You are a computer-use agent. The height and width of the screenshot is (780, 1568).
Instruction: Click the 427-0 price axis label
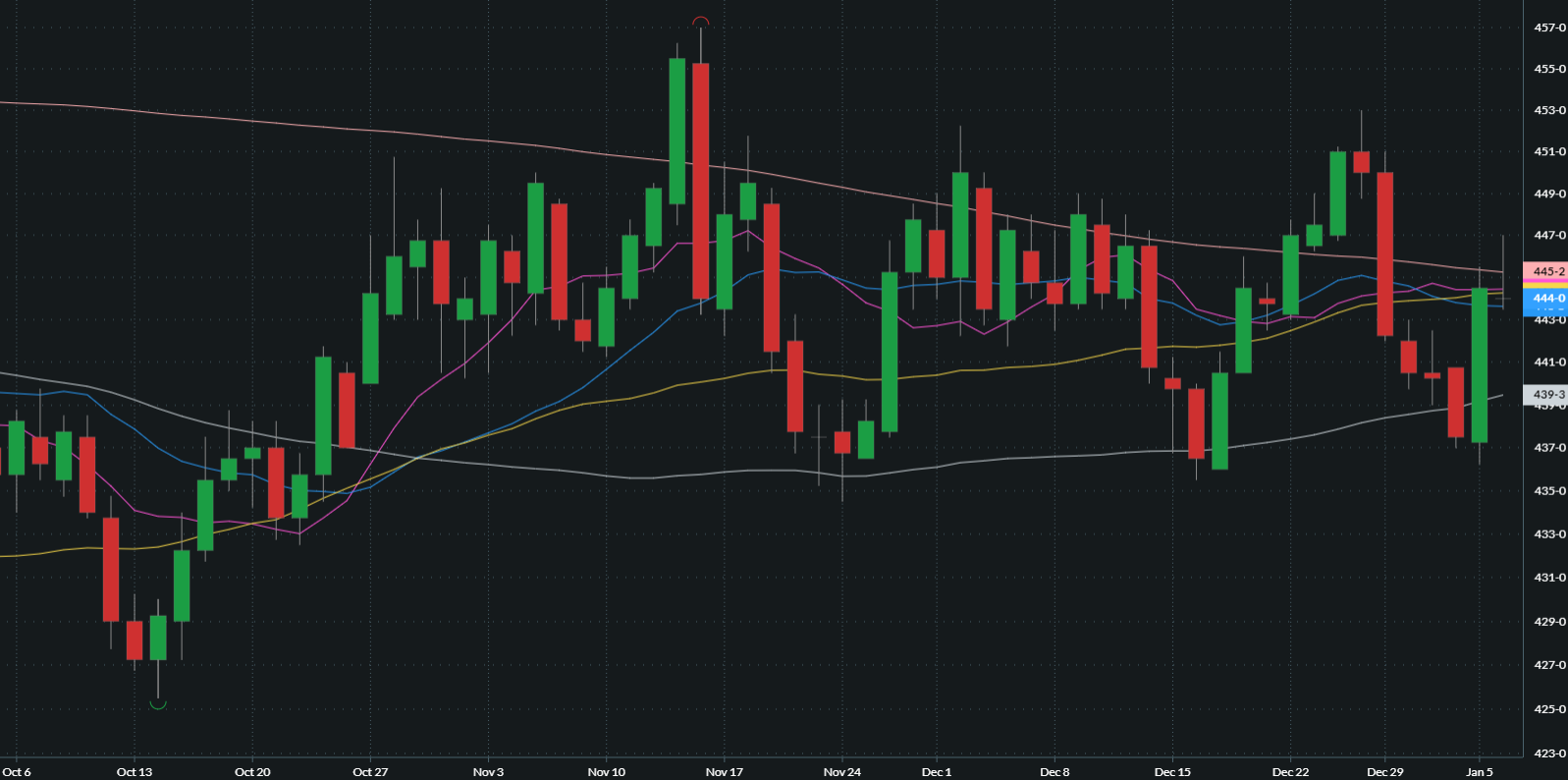[x=1550, y=665]
